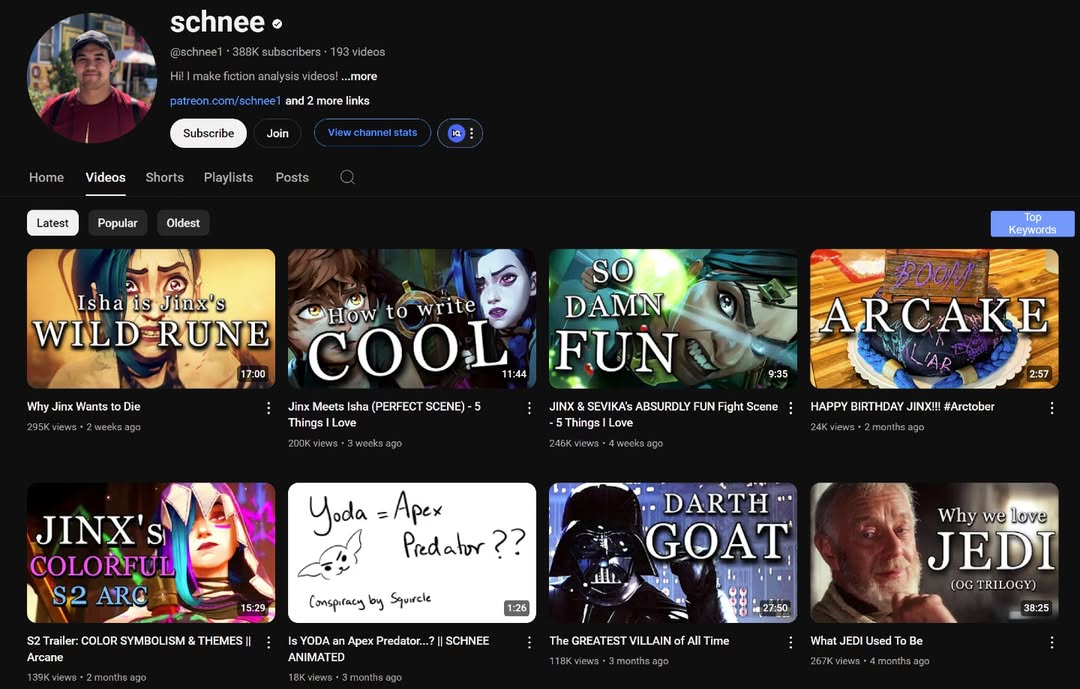Open title 'Why Jinx Wants to Die'

tap(83, 407)
